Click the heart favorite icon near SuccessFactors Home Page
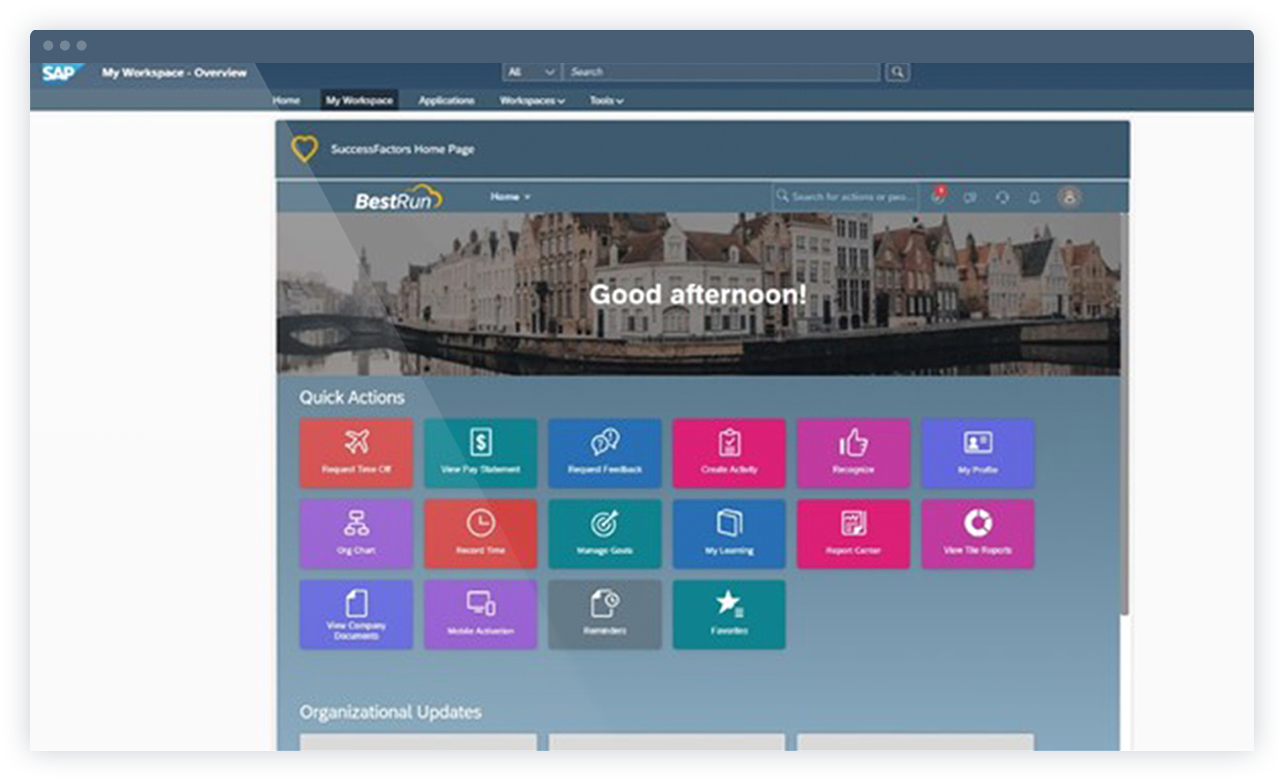The width and height of the screenshot is (1284, 780). click(x=303, y=148)
